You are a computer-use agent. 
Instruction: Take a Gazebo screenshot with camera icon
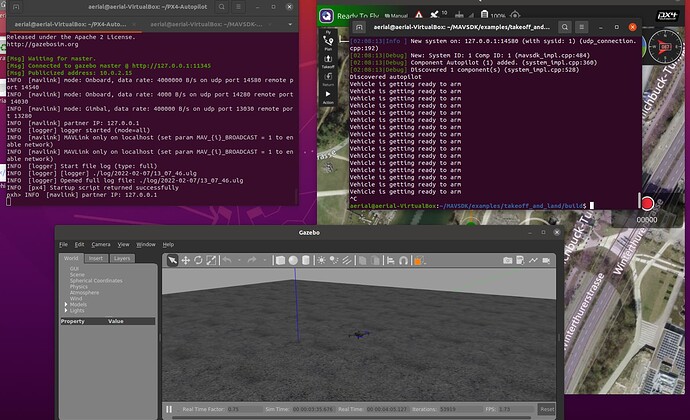pyautogui.click(x=507, y=260)
